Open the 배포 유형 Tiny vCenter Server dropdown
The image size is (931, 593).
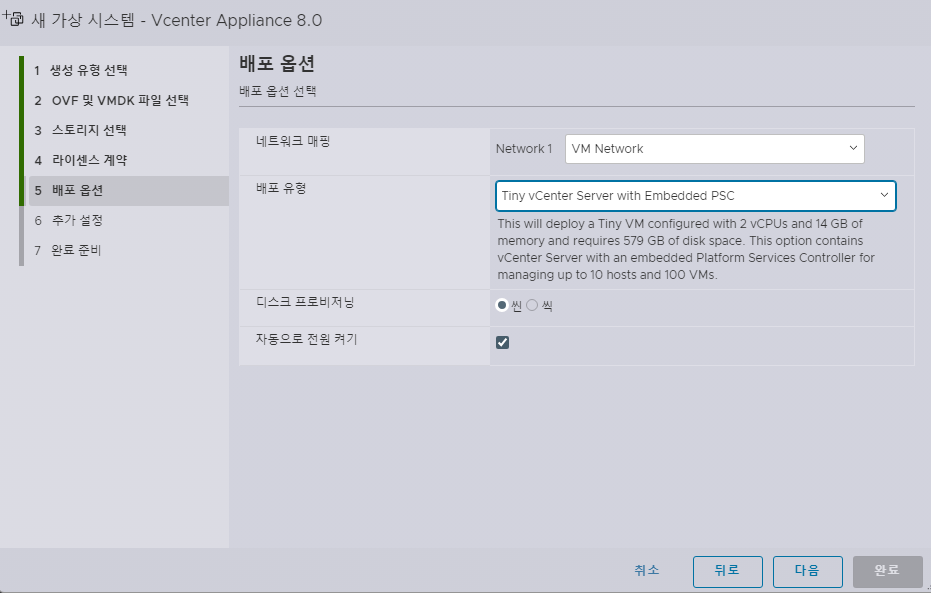click(695, 196)
